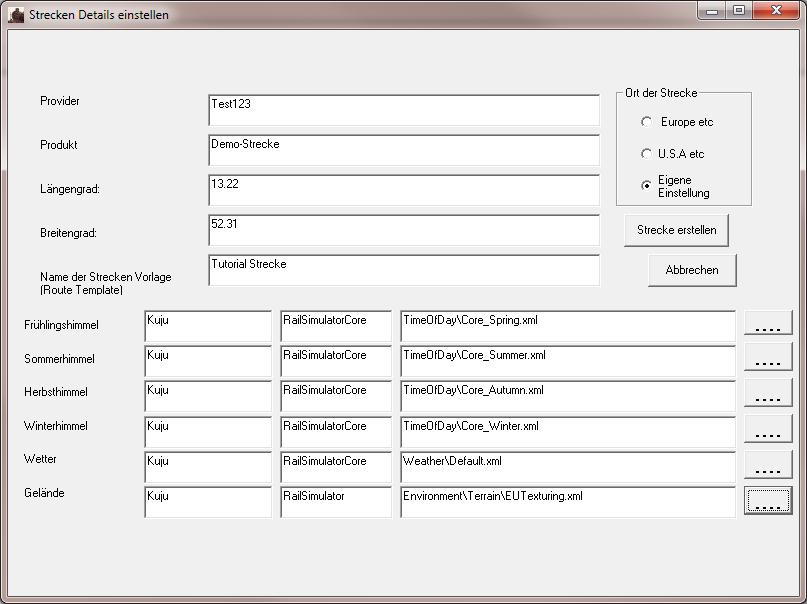This screenshot has width=807, height=604.
Task: Browse for Winterhimmel file via dots button
Action: [768, 429]
